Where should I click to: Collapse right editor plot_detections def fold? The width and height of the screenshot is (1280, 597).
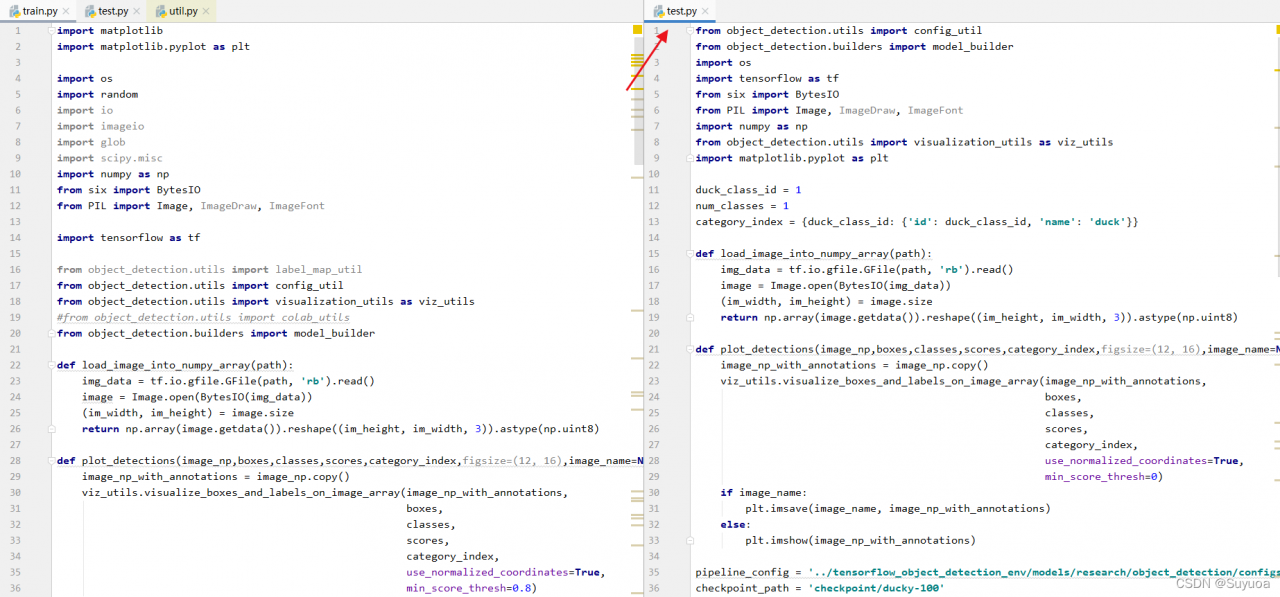coord(689,349)
